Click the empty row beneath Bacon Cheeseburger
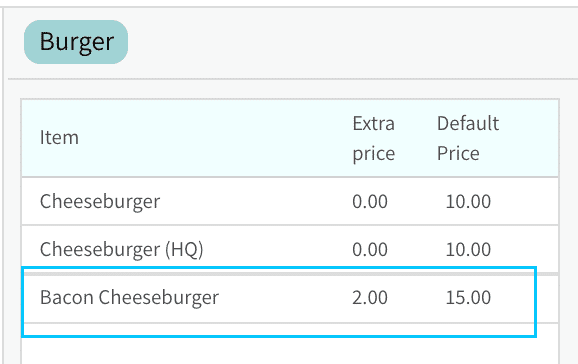 pyautogui.click(x=290, y=343)
